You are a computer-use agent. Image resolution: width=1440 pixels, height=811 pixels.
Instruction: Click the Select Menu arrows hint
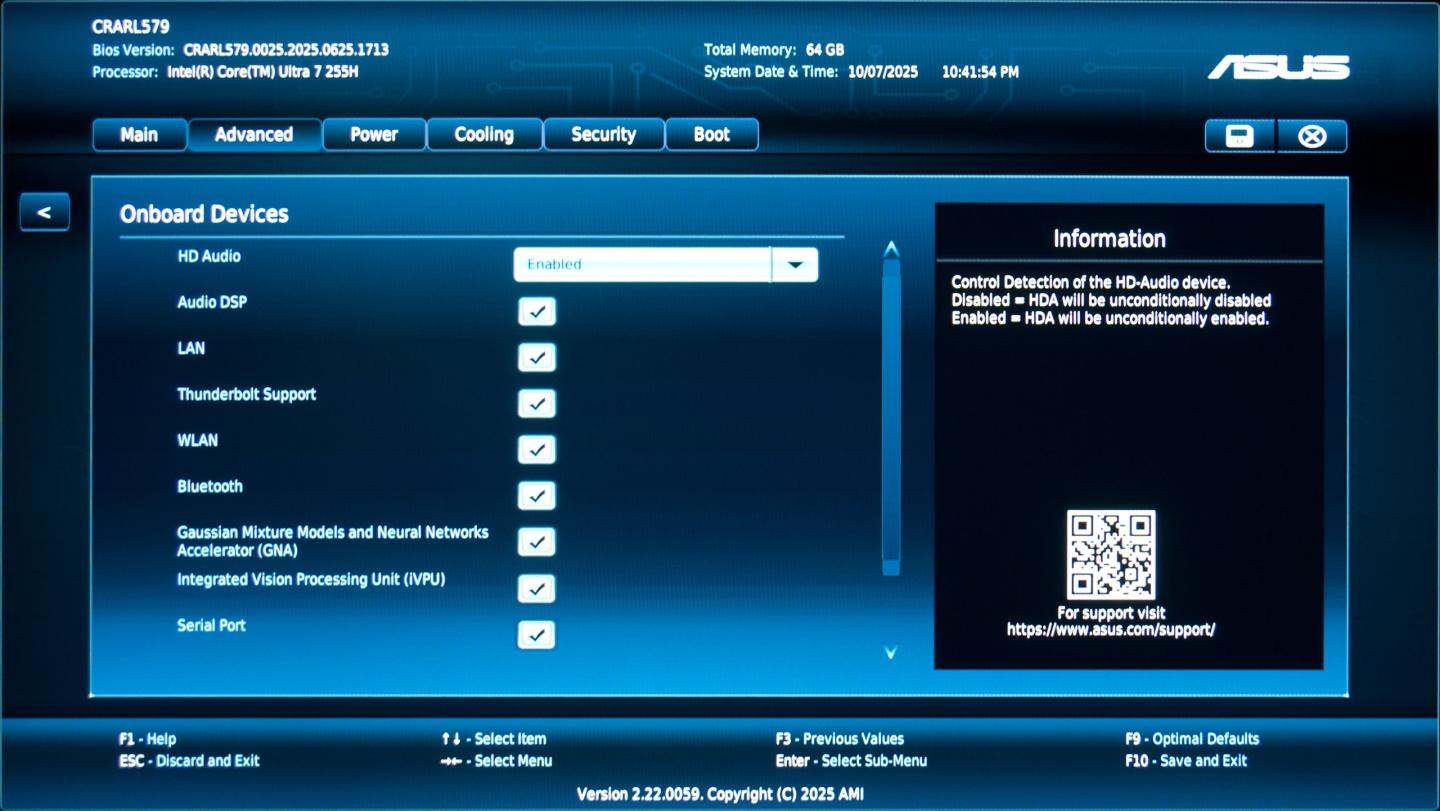(x=497, y=761)
